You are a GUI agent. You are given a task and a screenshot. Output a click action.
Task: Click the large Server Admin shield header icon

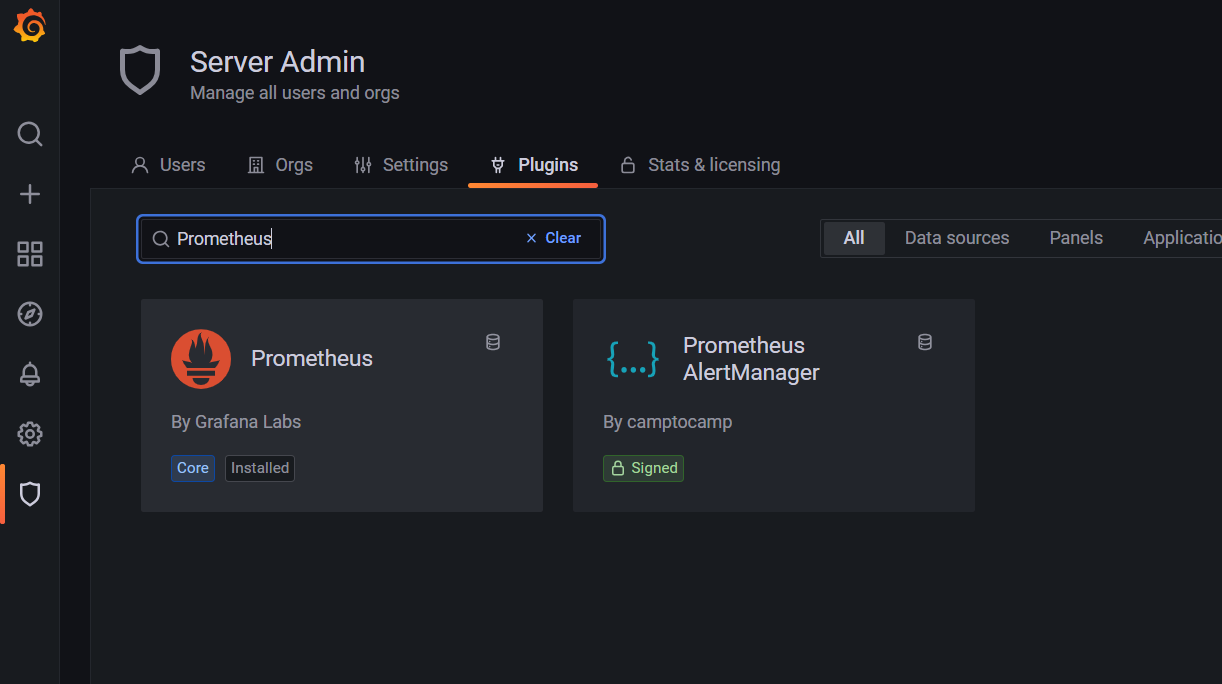pos(140,70)
